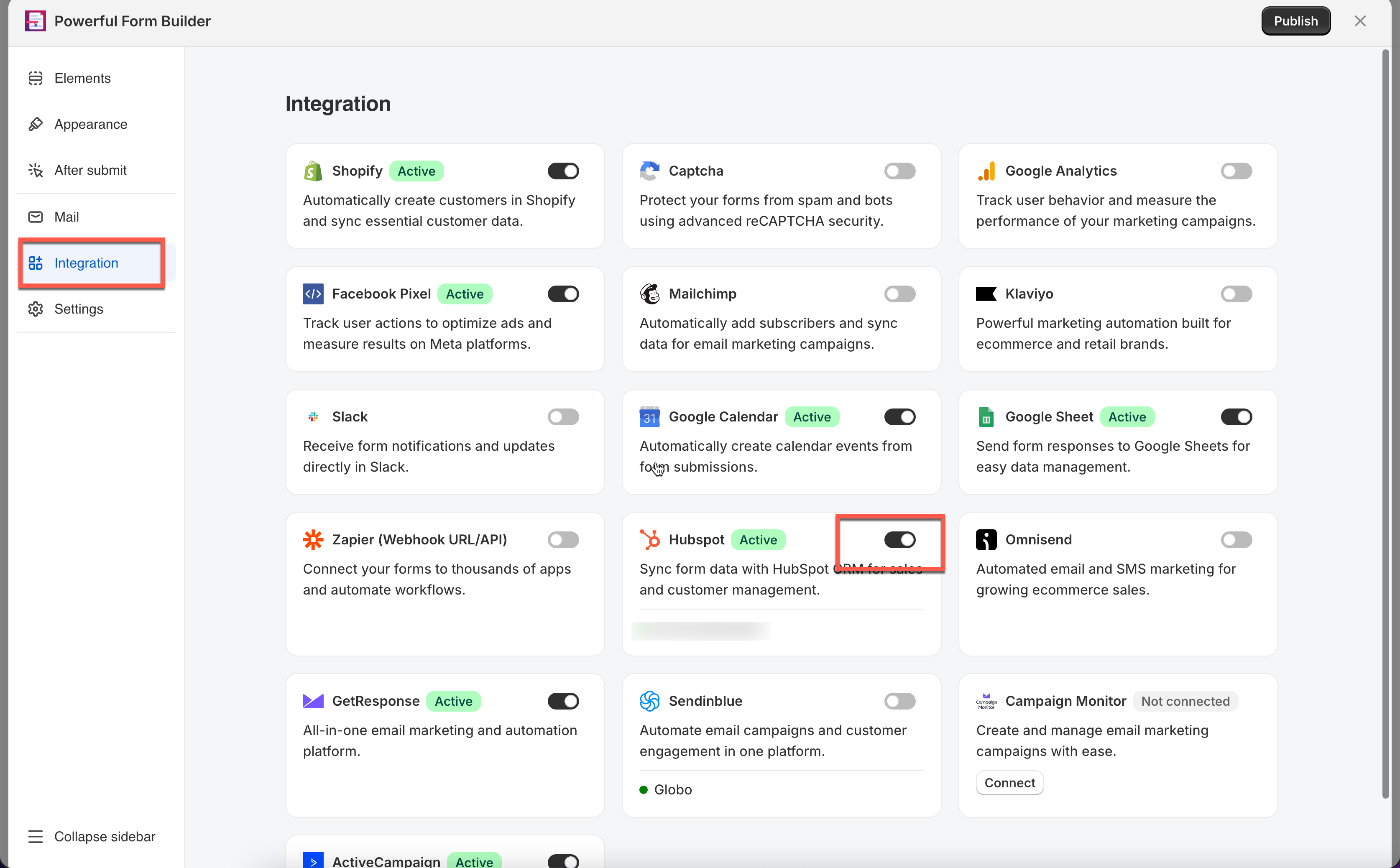
Task: Enable the Captcha integration toggle
Action: tap(899, 171)
